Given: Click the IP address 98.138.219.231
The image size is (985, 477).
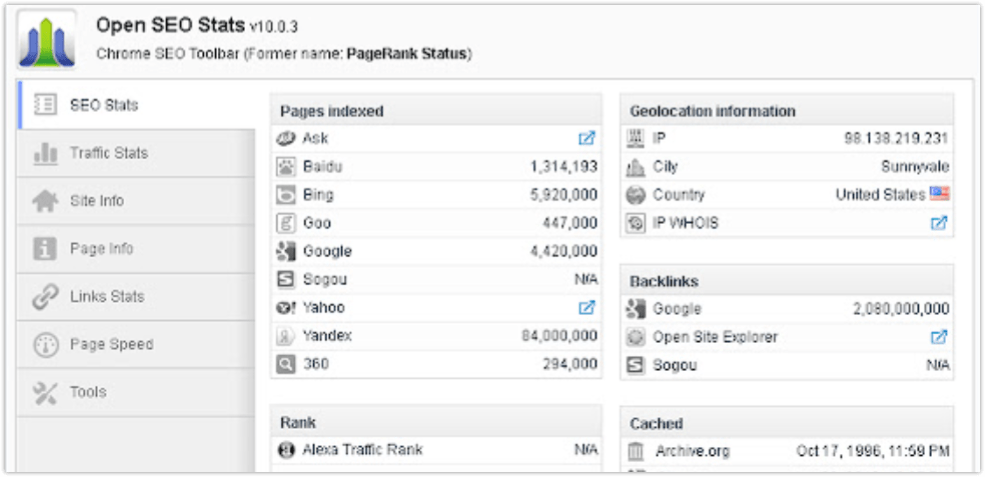Looking at the screenshot, I should (896, 138).
